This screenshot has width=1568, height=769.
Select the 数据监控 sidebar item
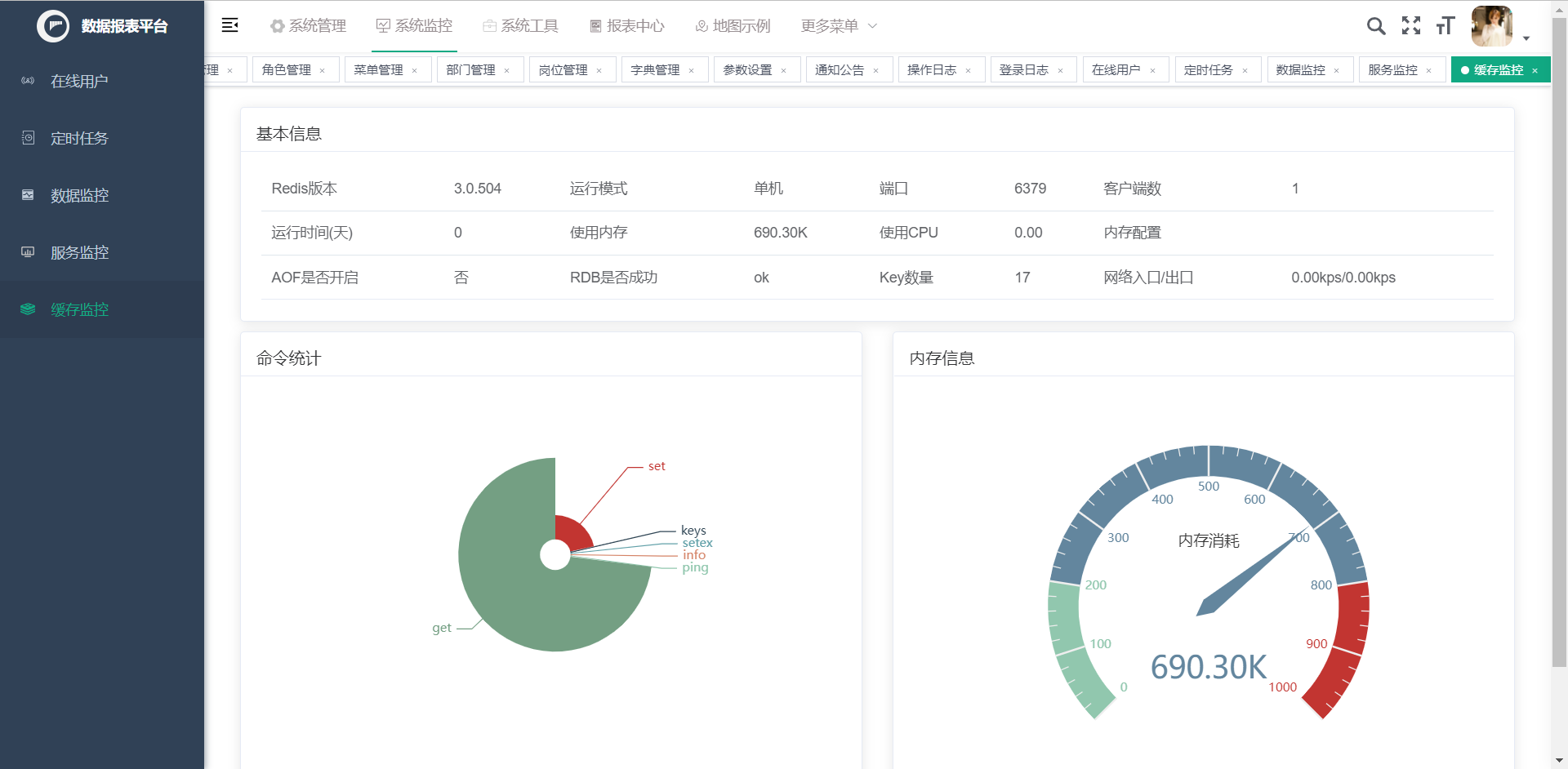coord(79,195)
